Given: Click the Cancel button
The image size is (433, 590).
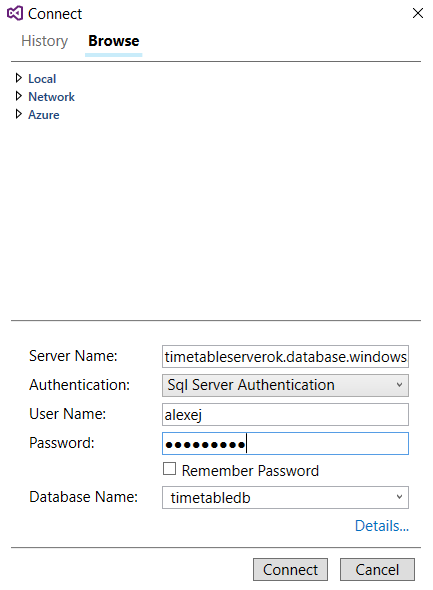Looking at the screenshot, I should [x=377, y=569].
